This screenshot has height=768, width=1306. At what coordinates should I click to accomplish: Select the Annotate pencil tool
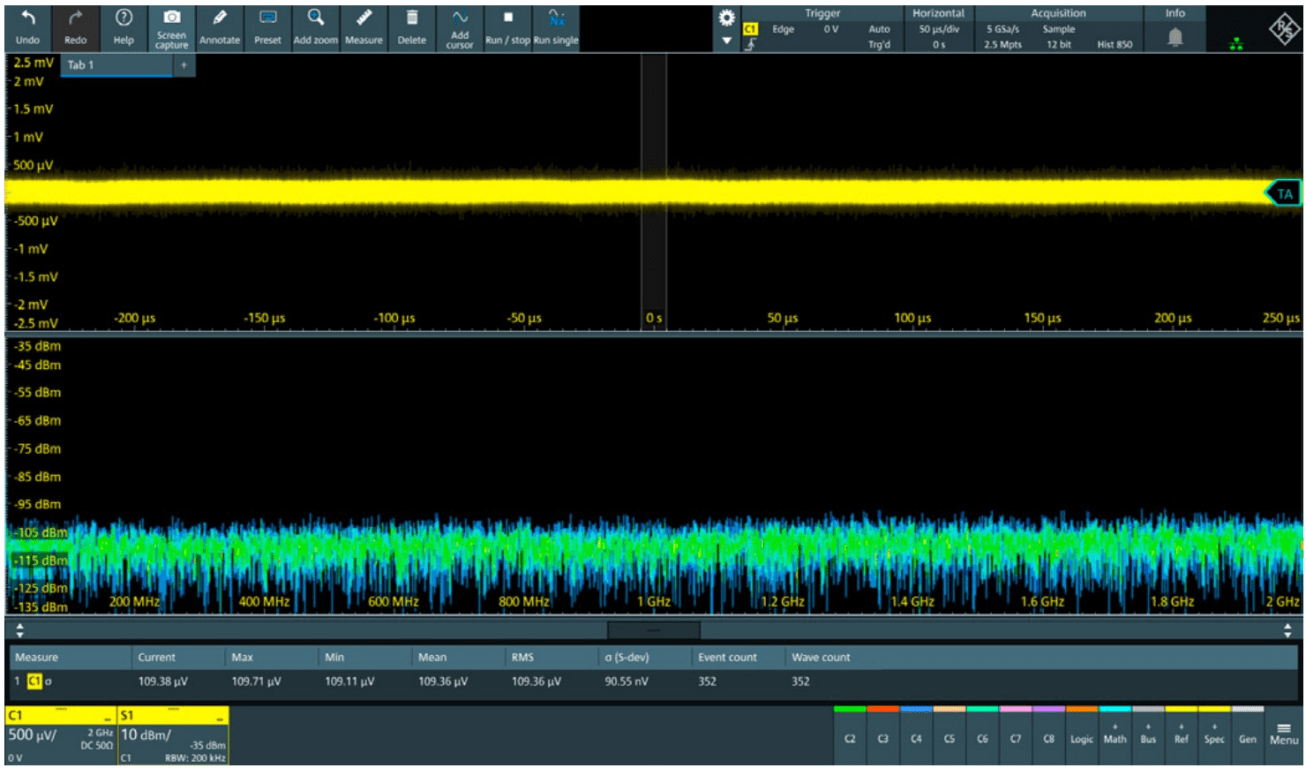tap(220, 20)
